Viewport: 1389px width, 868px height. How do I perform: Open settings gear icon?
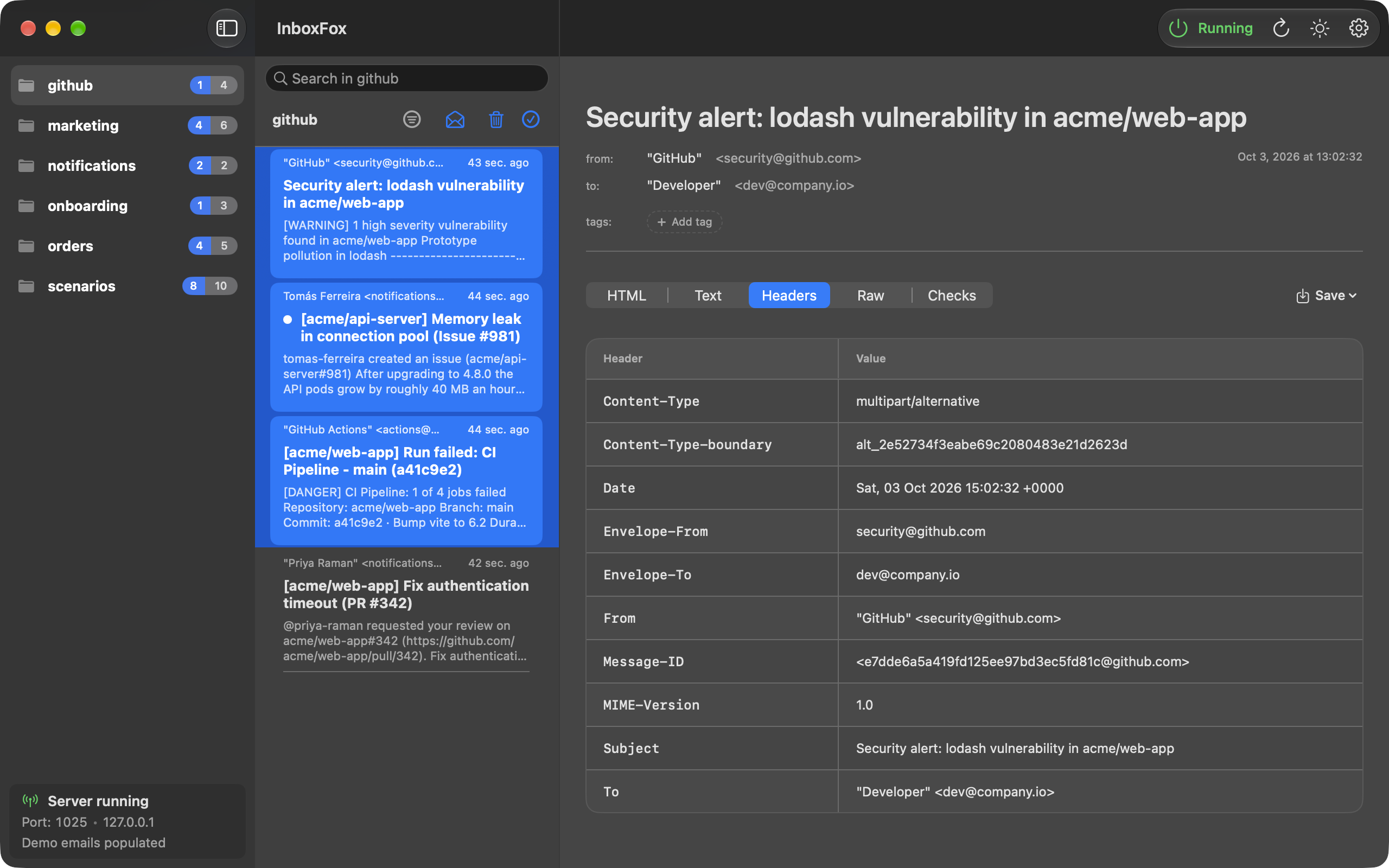(1359, 28)
